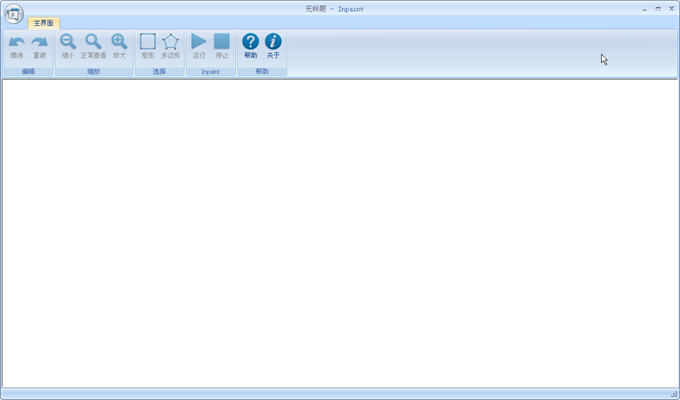
Task: Open the About info icon
Action: [273, 41]
